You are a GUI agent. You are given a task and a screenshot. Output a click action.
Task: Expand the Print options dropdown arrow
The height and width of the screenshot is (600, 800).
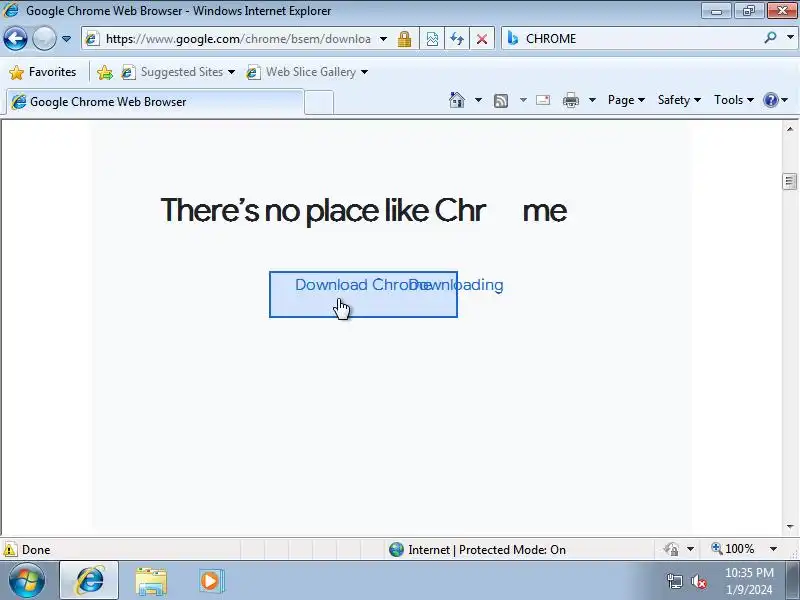pos(592,100)
